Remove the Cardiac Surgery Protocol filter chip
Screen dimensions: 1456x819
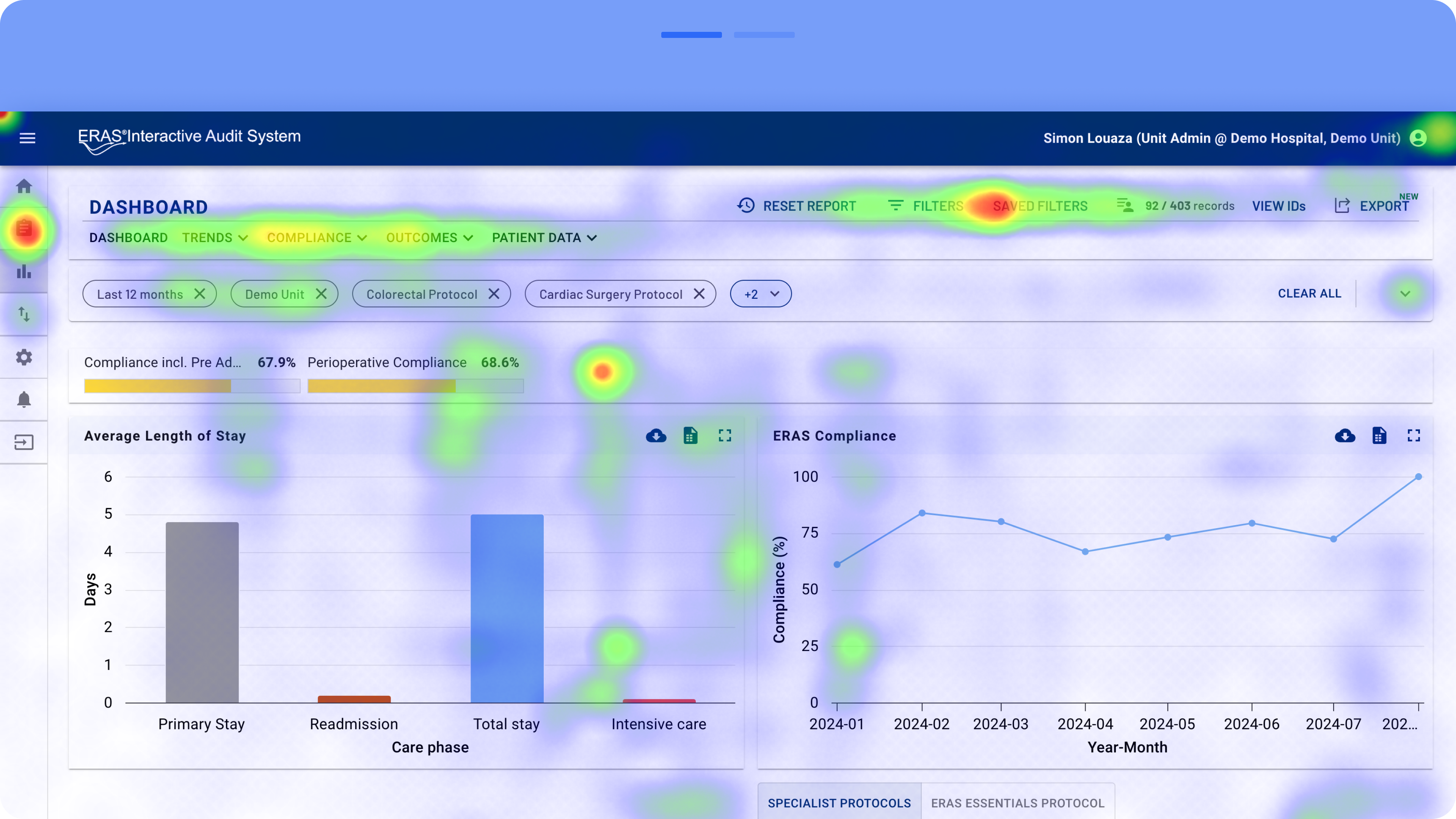tap(698, 294)
